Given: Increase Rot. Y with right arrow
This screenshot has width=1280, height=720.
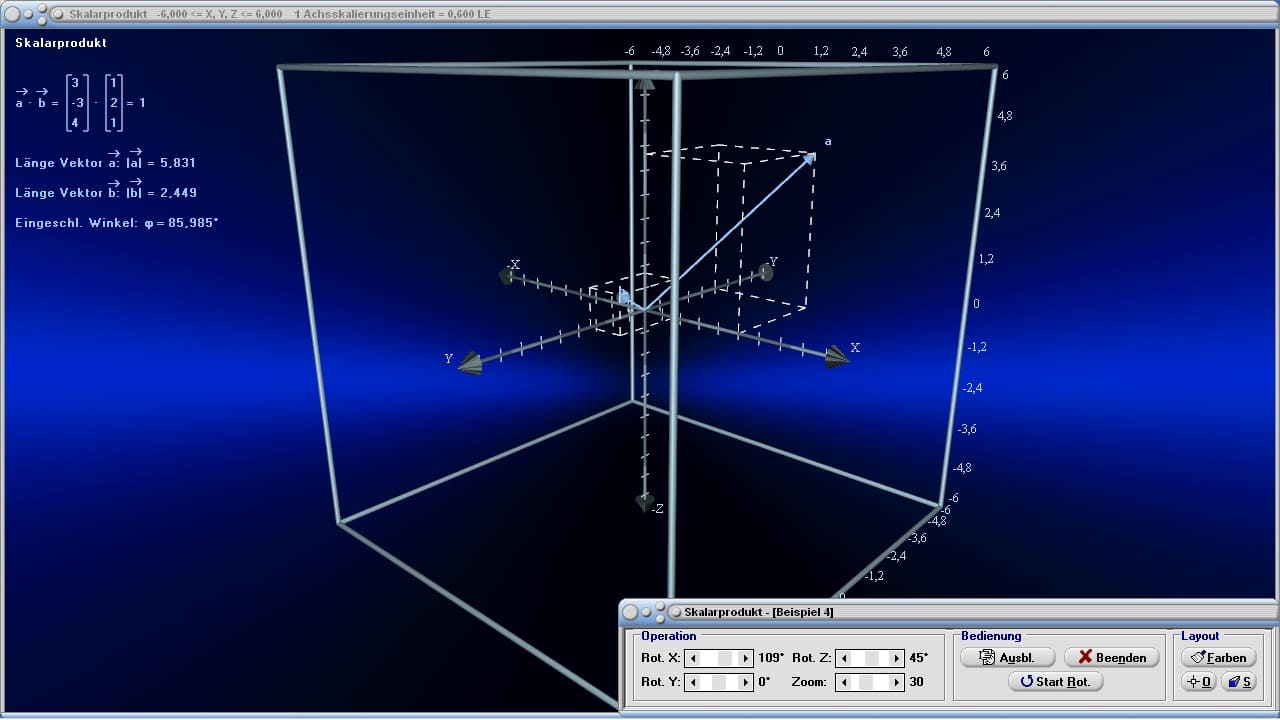Looking at the screenshot, I should [x=745, y=682].
